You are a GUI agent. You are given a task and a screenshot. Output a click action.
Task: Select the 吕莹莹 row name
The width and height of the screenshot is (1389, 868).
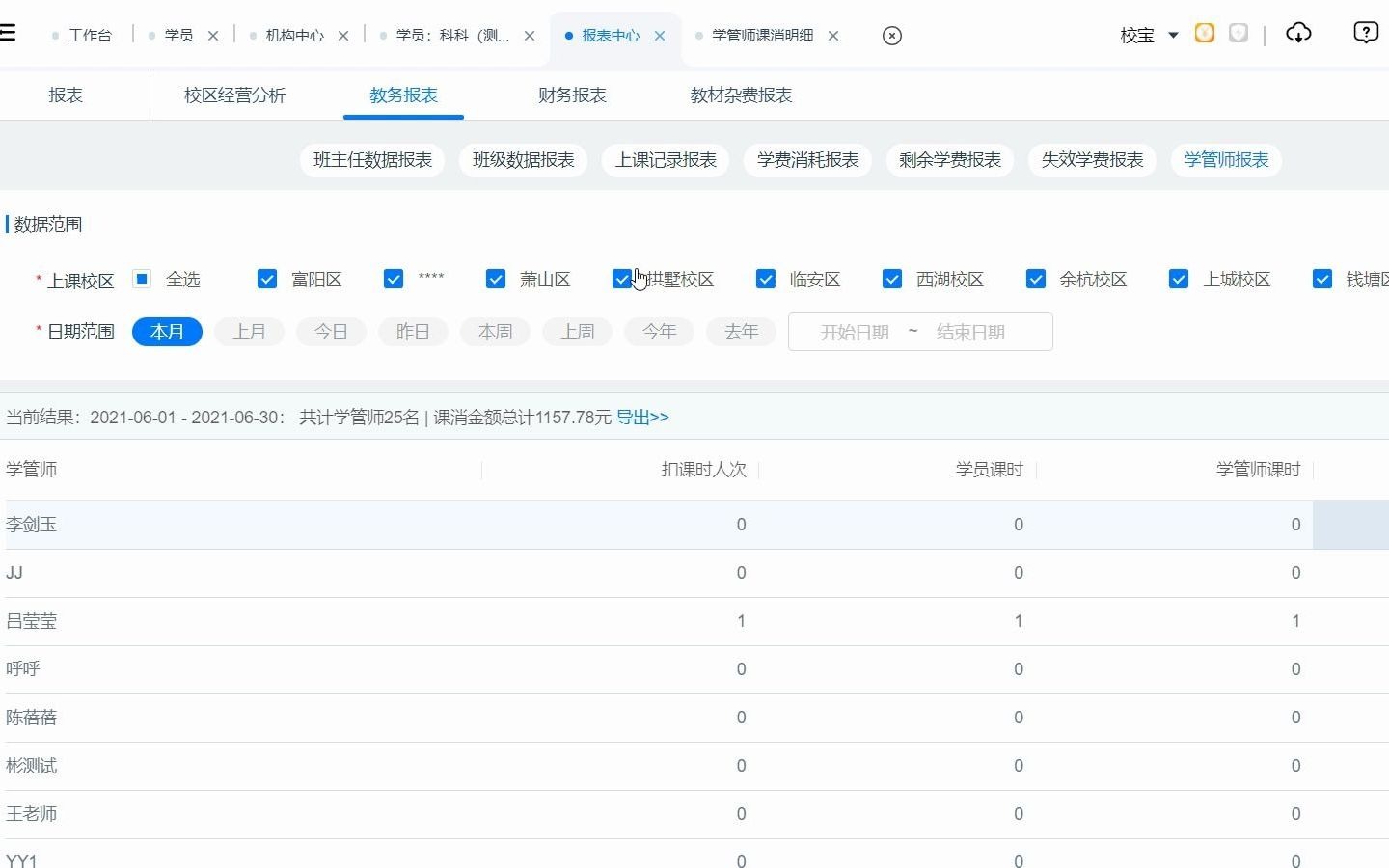pyautogui.click(x=31, y=621)
